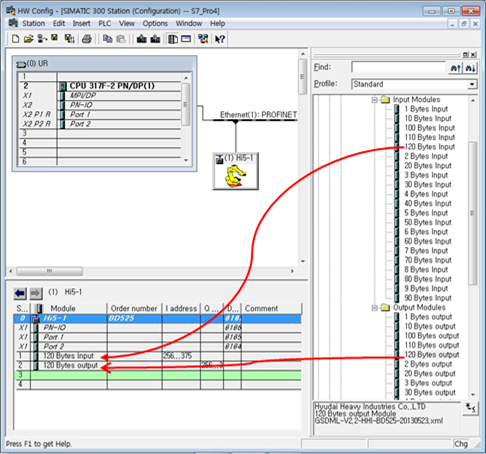The width and height of the screenshot is (486, 454).
Task: Click the catalog info toggle icon
Action: click(470, 408)
